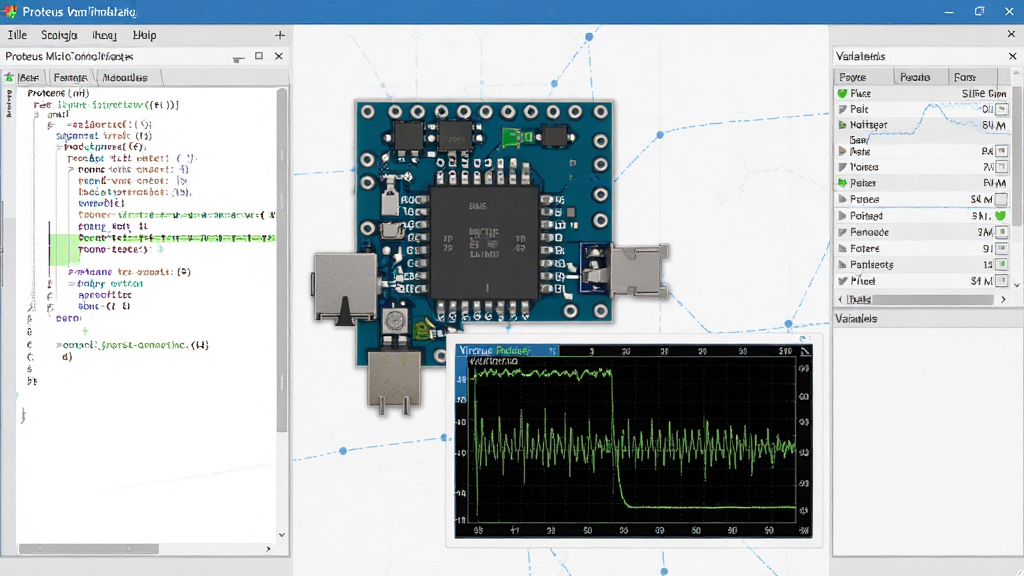The image size is (1024, 576).
Task: Click scroll-down arrow of the code editor
Action: 282,535
